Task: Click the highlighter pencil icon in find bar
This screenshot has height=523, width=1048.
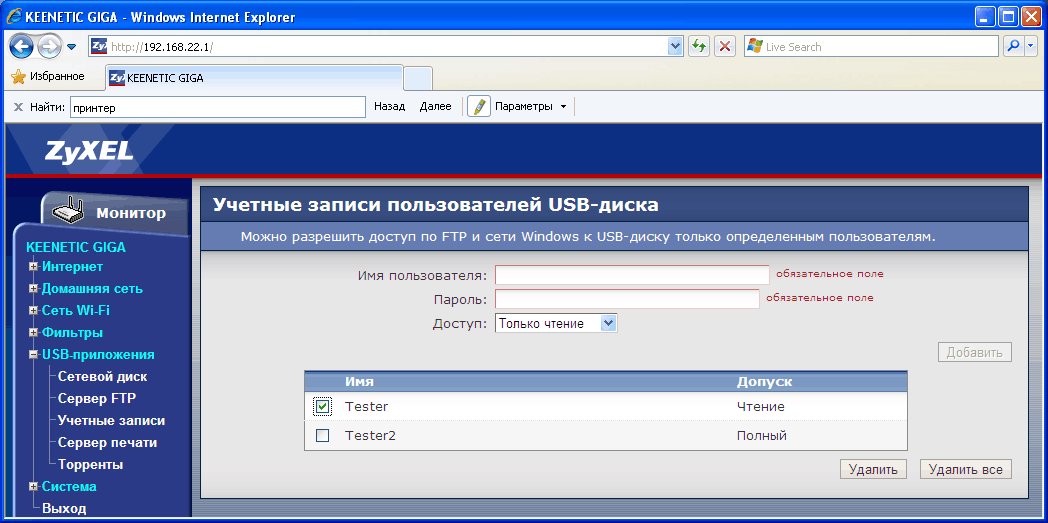Action: click(x=479, y=106)
